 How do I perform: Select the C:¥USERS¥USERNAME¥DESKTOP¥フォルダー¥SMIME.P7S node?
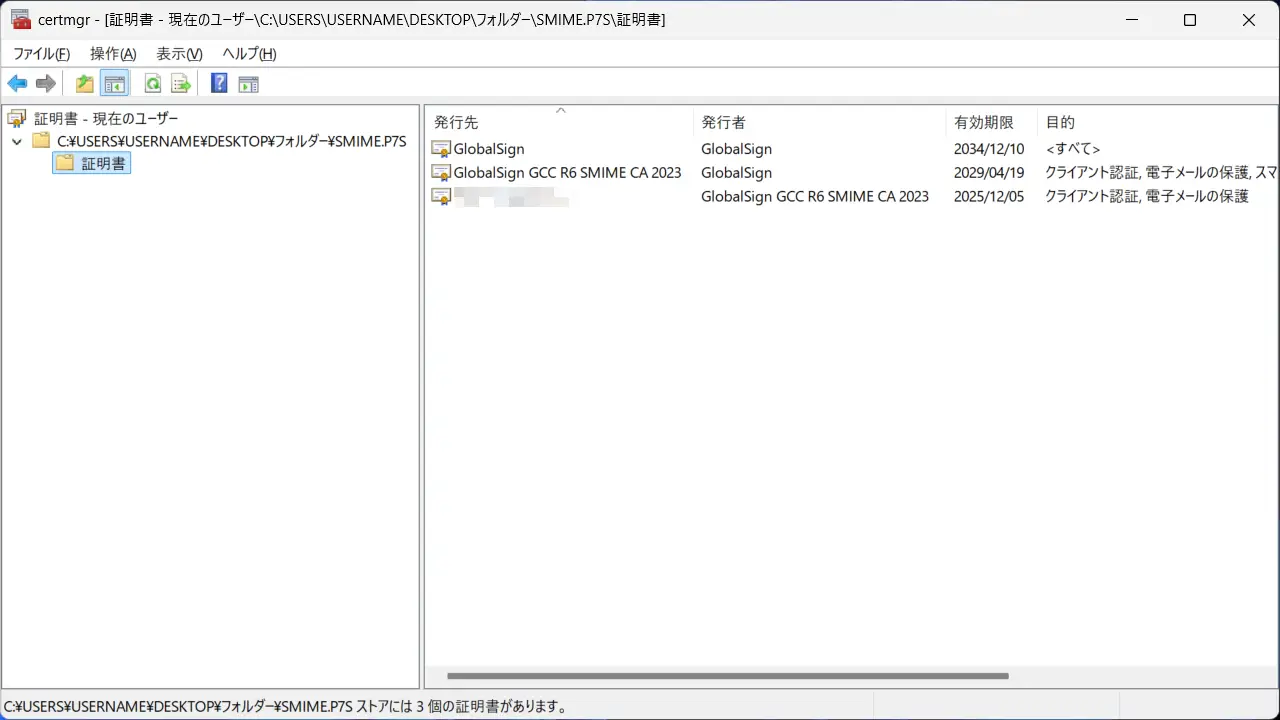click(x=231, y=141)
